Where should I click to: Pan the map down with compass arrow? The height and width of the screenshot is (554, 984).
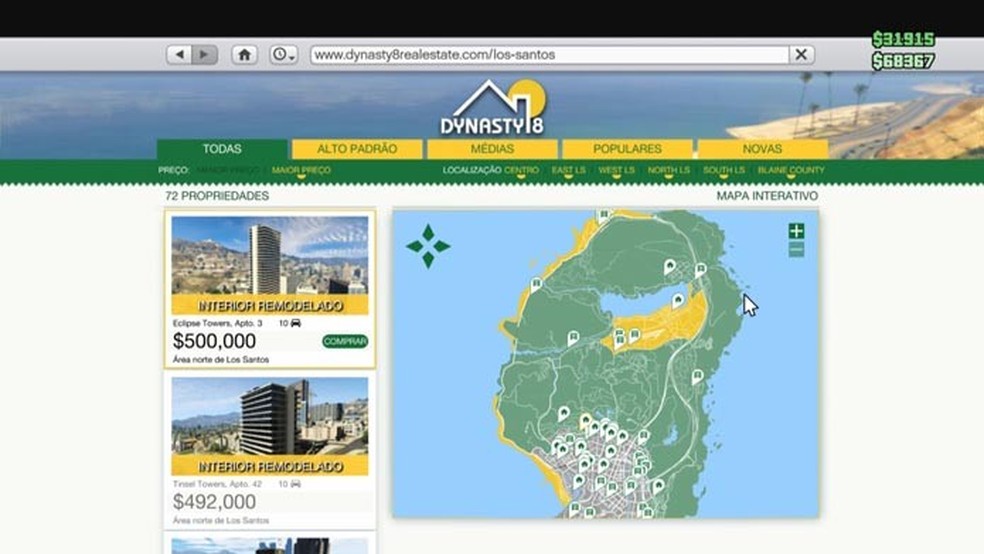(x=429, y=260)
